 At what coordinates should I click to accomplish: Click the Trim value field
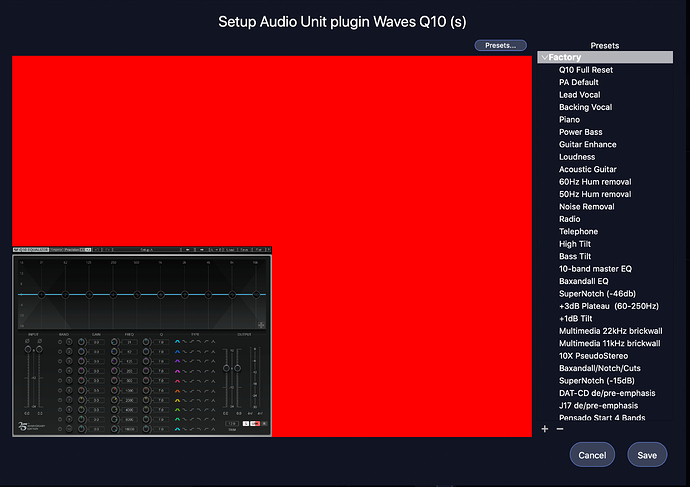coord(232,424)
